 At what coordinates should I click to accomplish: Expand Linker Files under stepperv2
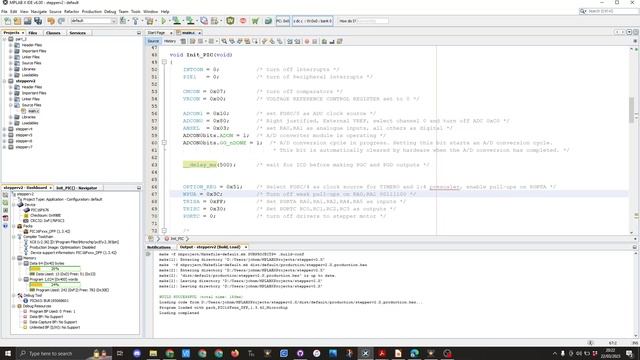(x=11, y=99)
